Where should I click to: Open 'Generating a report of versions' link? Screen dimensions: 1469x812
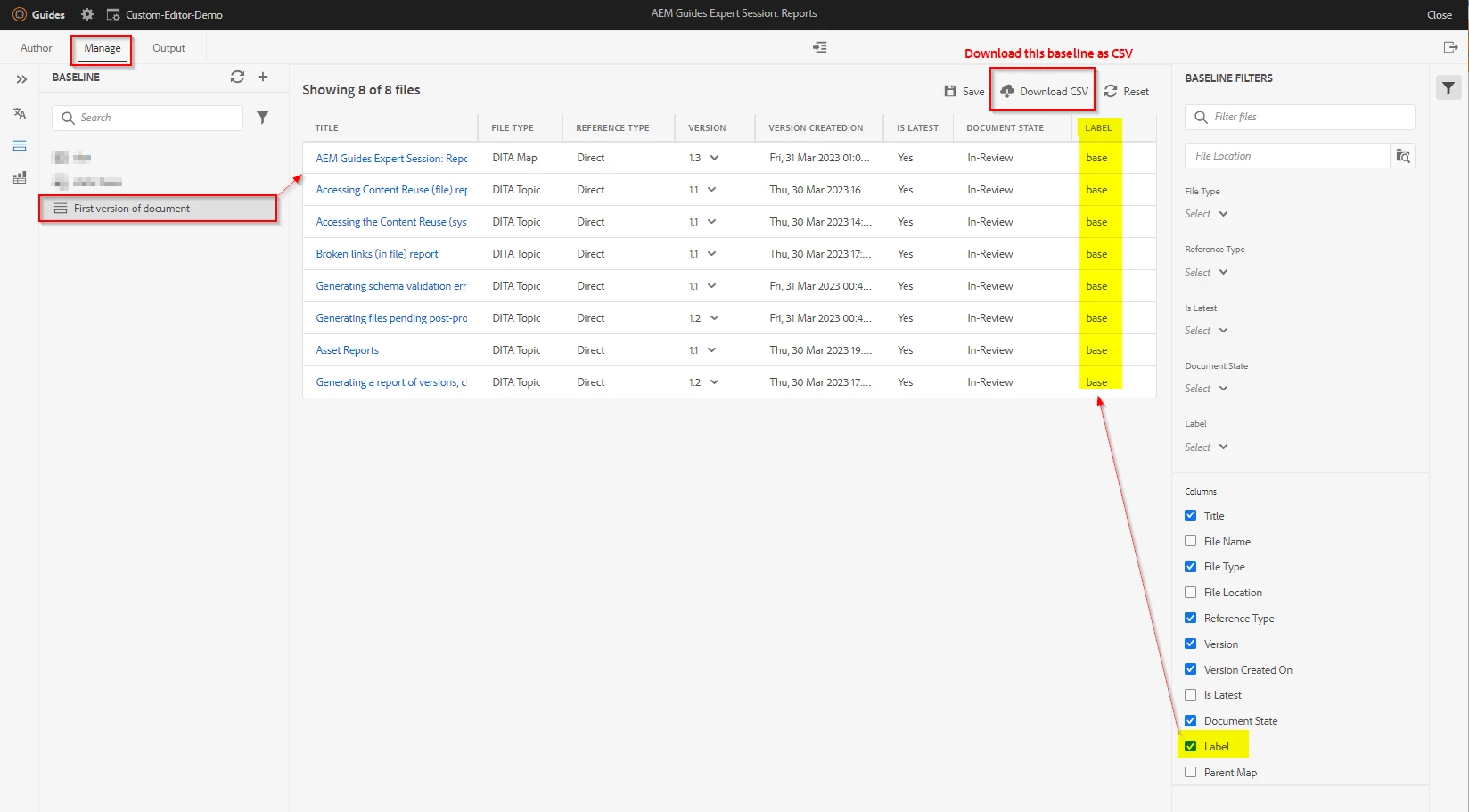point(391,382)
